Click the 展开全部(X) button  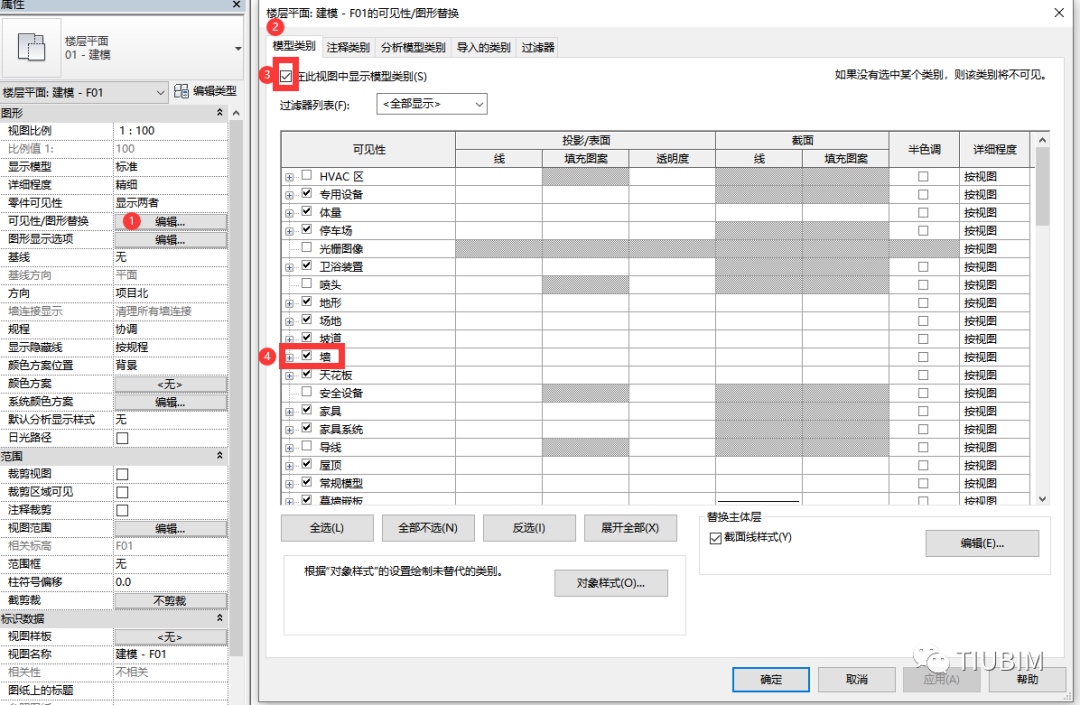click(630, 528)
